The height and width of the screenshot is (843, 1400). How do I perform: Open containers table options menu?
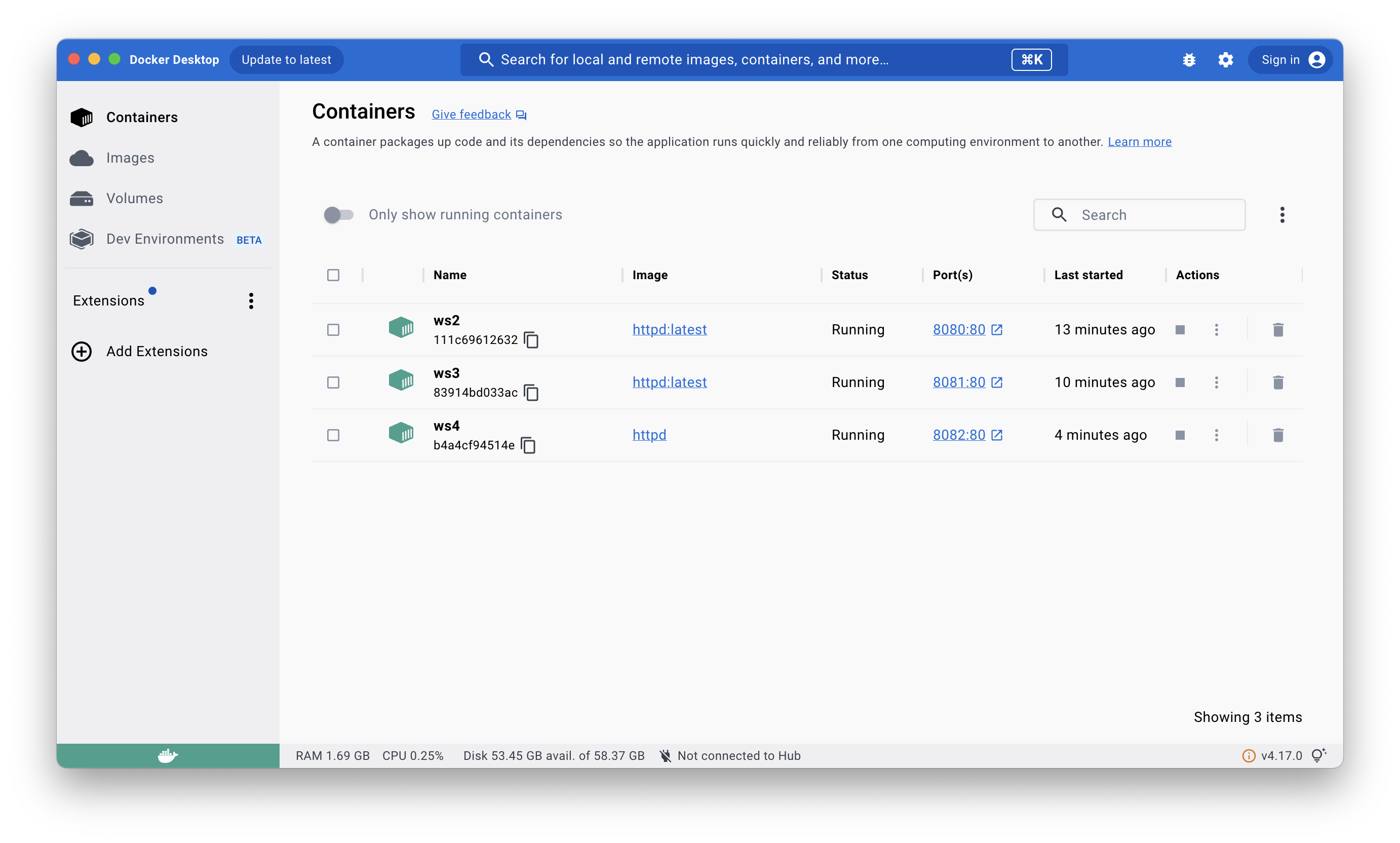coord(1282,215)
